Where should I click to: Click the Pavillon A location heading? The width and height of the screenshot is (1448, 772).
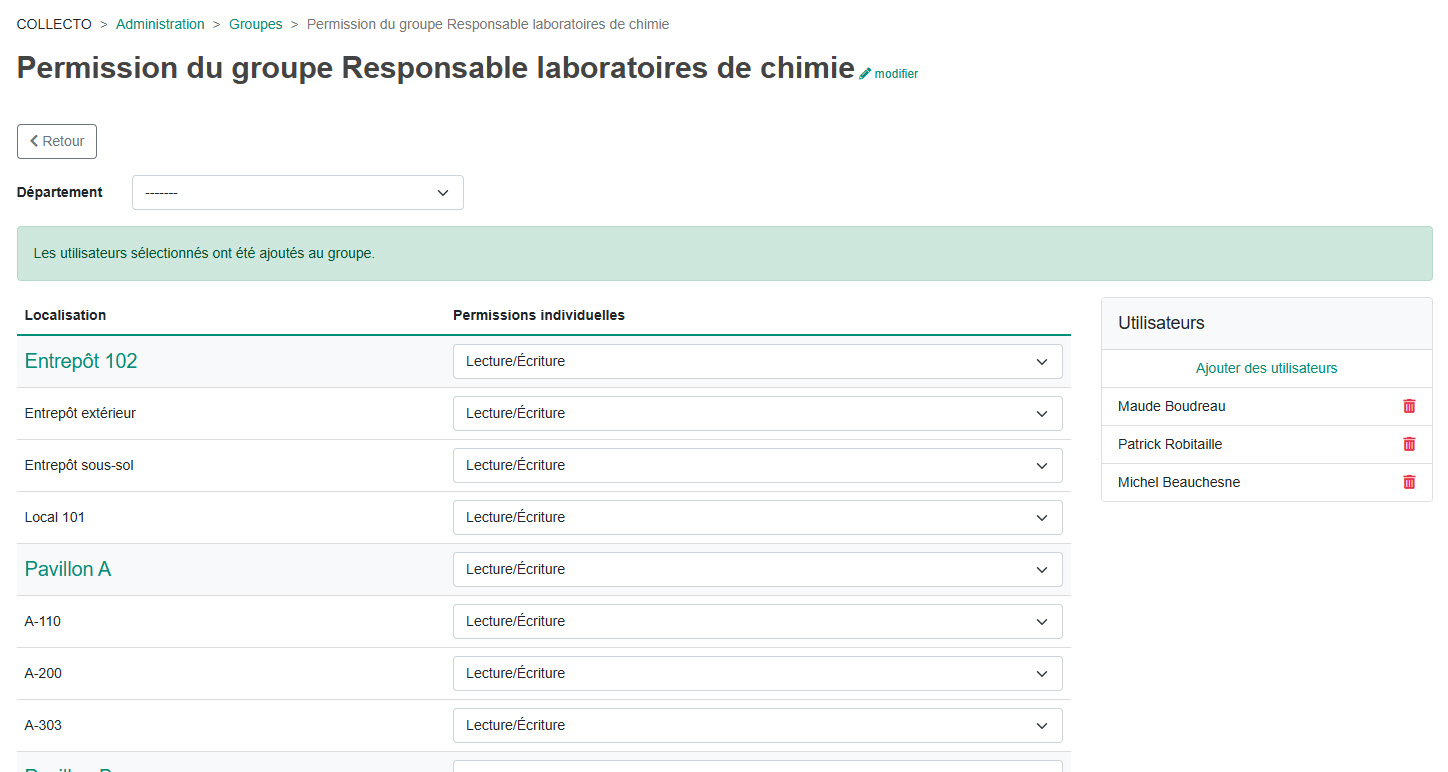tap(68, 570)
